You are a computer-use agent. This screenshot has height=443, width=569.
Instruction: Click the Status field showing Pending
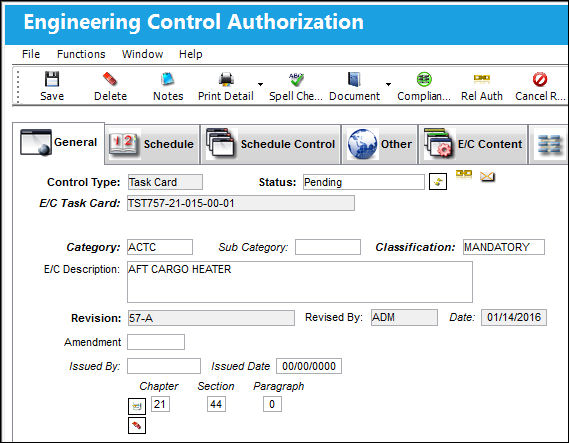(364, 182)
